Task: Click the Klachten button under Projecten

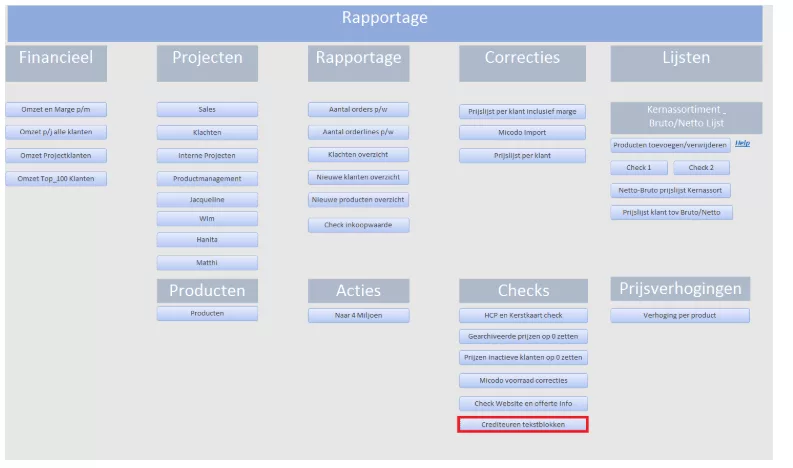Action: tap(207, 133)
